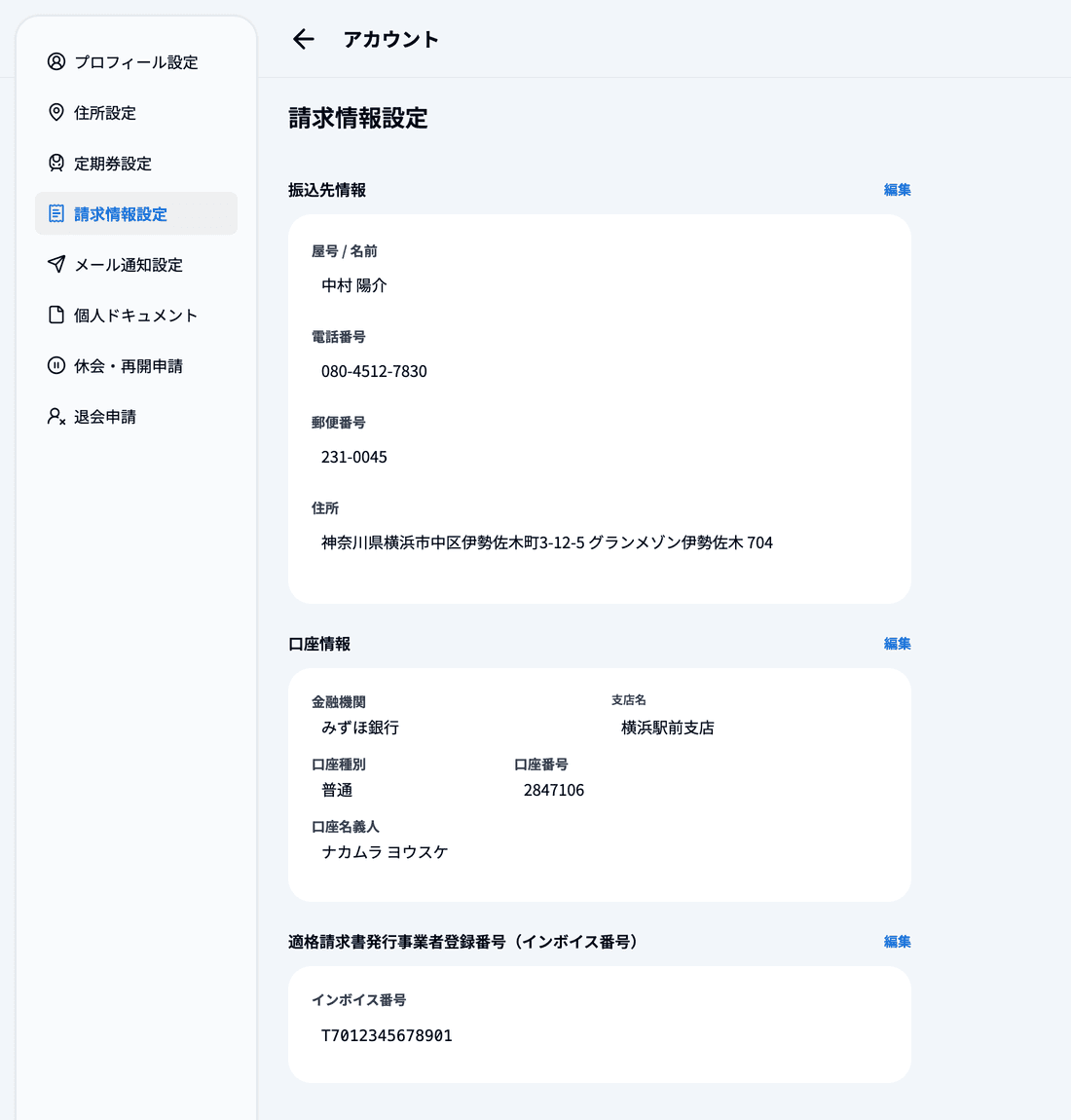The image size is (1071, 1120).
Task: Click the name 中村 陽介
Action: click(354, 285)
